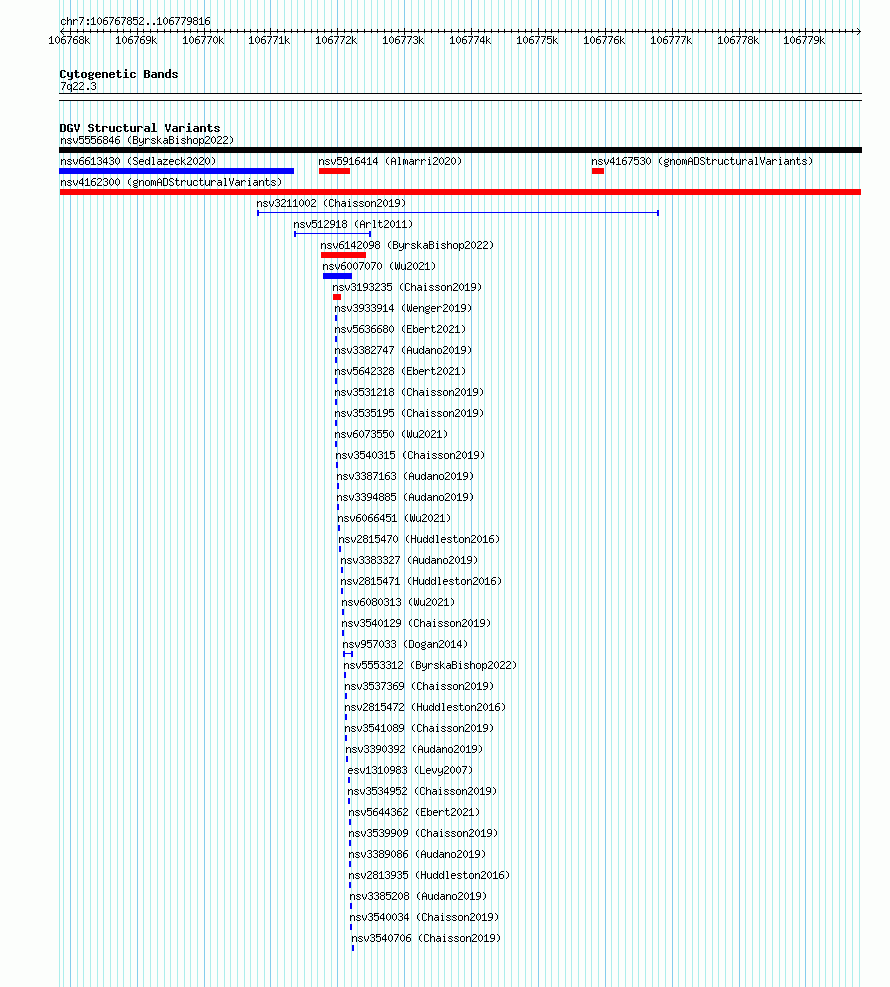Click nsv2815470 (Huddleston2016) label
Viewport: 890px width, 987px height.
click(x=419, y=539)
